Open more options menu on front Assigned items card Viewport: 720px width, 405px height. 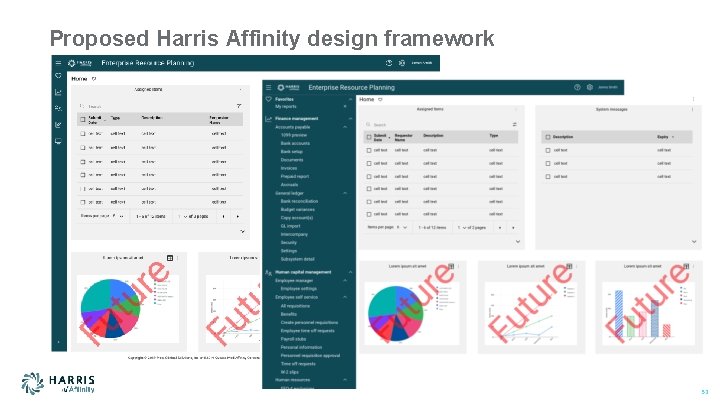point(516,109)
